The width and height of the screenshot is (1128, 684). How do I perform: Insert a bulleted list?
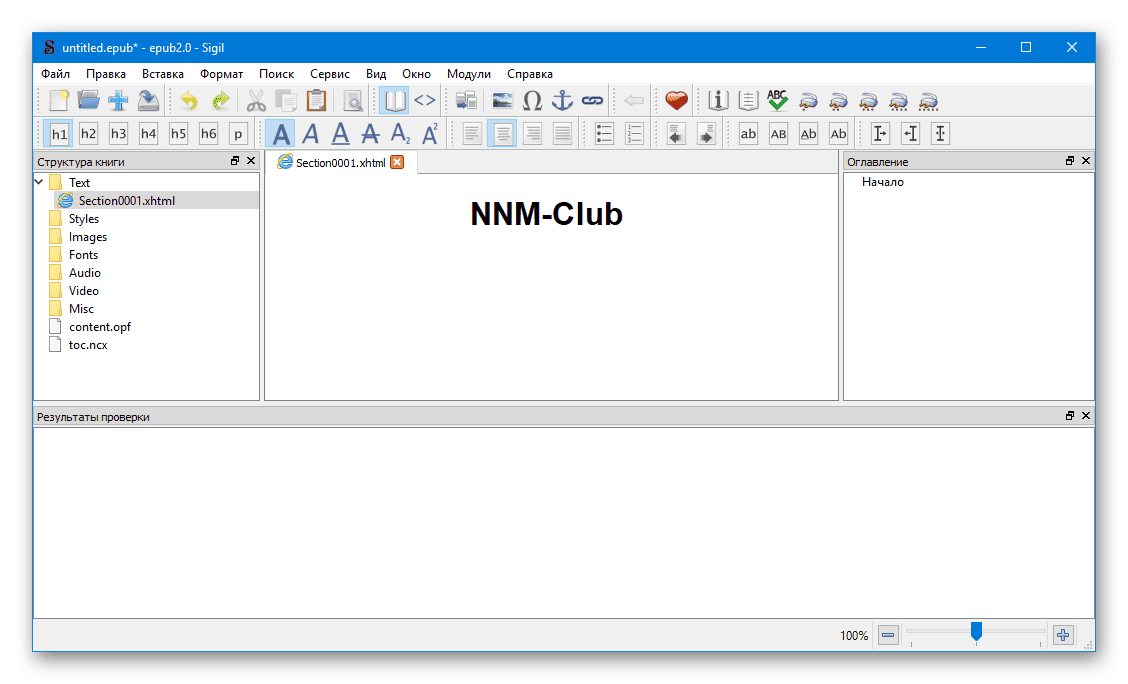pos(604,134)
